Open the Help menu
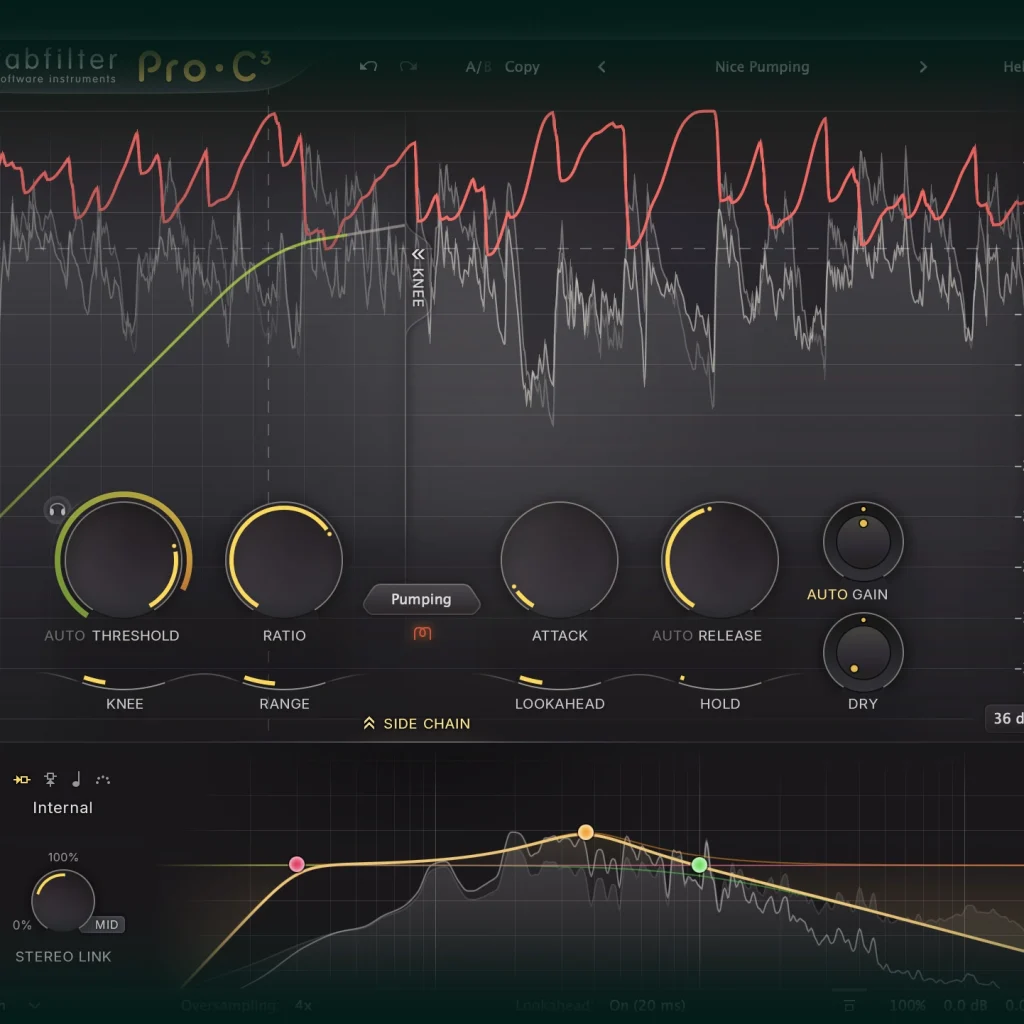This screenshot has width=1024, height=1024. (x=1013, y=67)
